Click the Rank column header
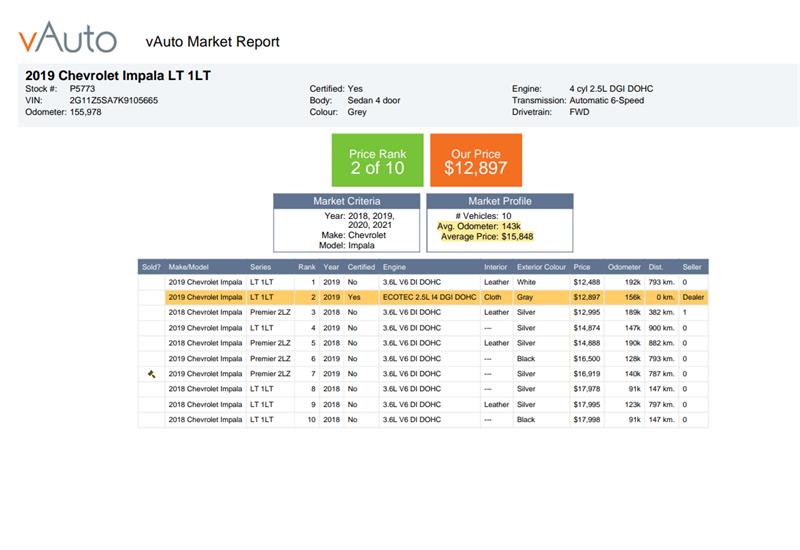Screen dimensions: 800x550 point(307,267)
